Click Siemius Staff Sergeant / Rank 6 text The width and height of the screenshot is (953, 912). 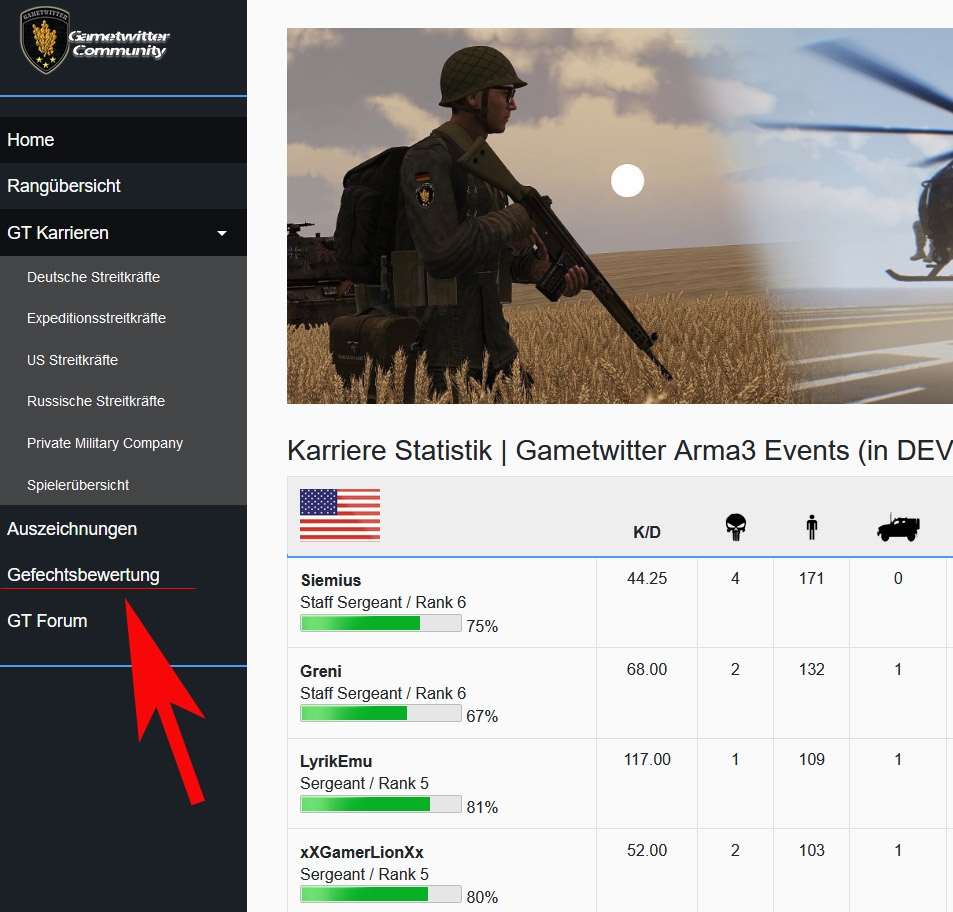[x=383, y=602]
